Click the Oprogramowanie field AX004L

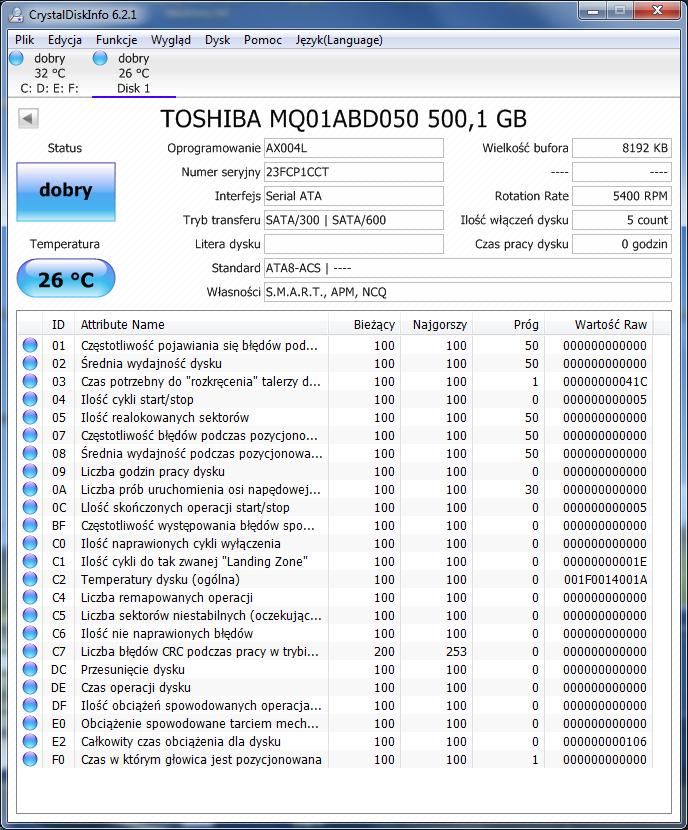click(x=354, y=148)
